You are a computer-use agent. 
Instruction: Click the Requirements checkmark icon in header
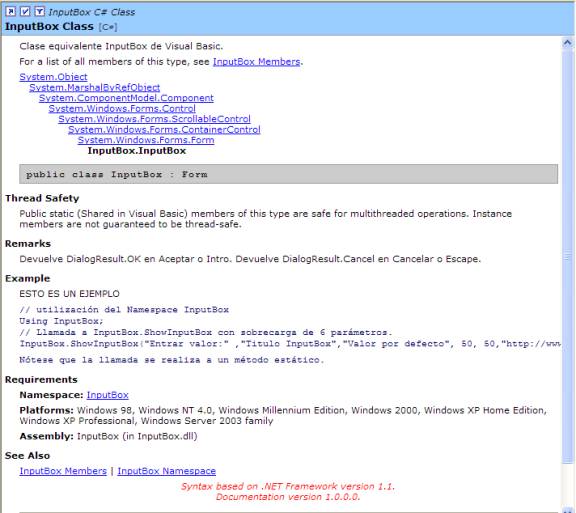coord(25,11)
